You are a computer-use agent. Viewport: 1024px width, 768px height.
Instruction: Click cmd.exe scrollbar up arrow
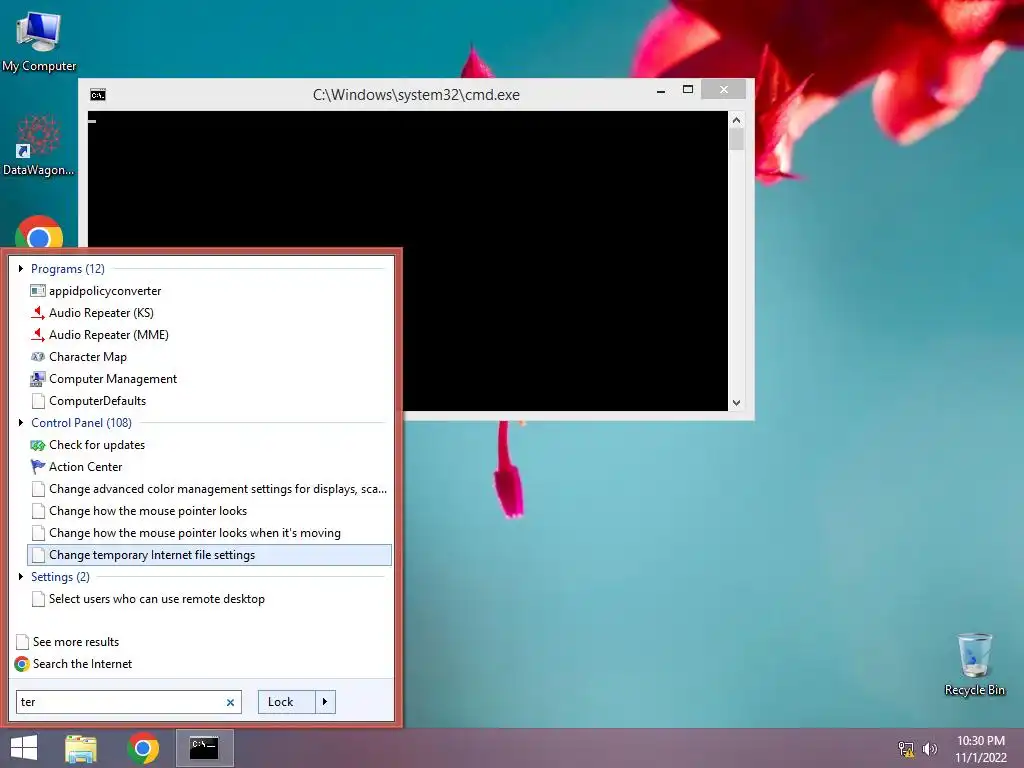pyautogui.click(x=737, y=120)
